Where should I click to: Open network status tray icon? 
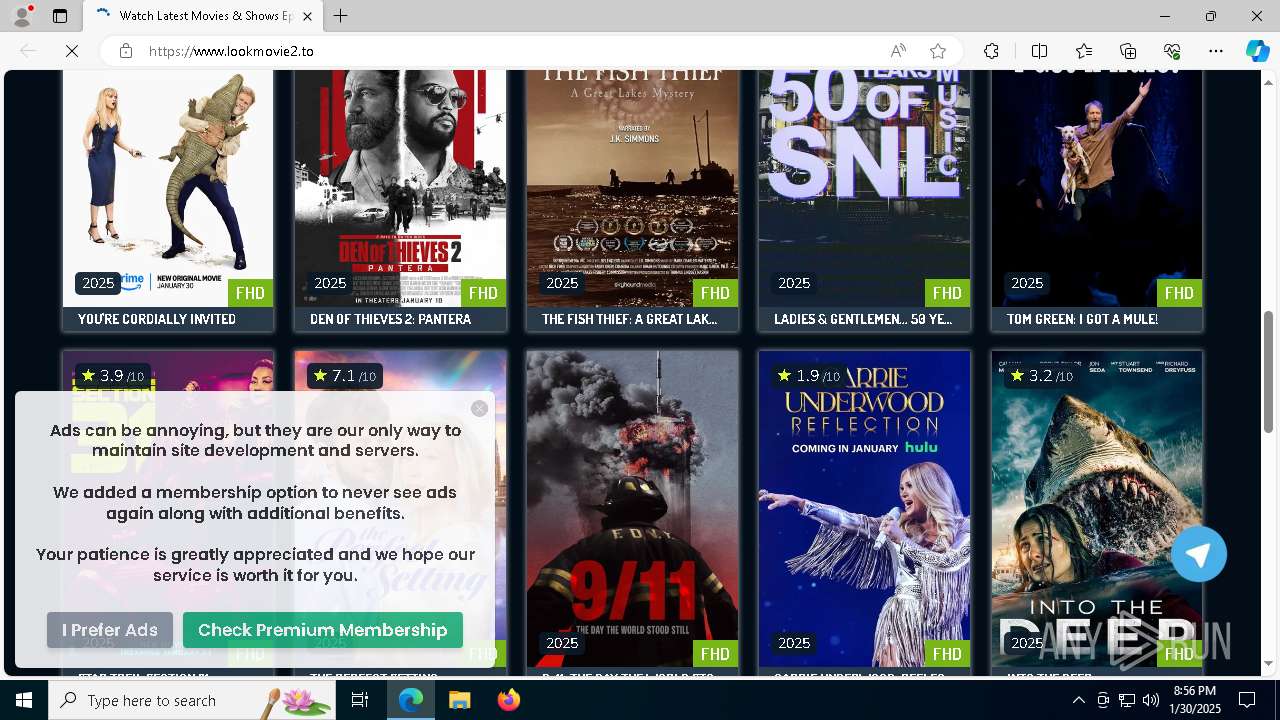point(1126,700)
